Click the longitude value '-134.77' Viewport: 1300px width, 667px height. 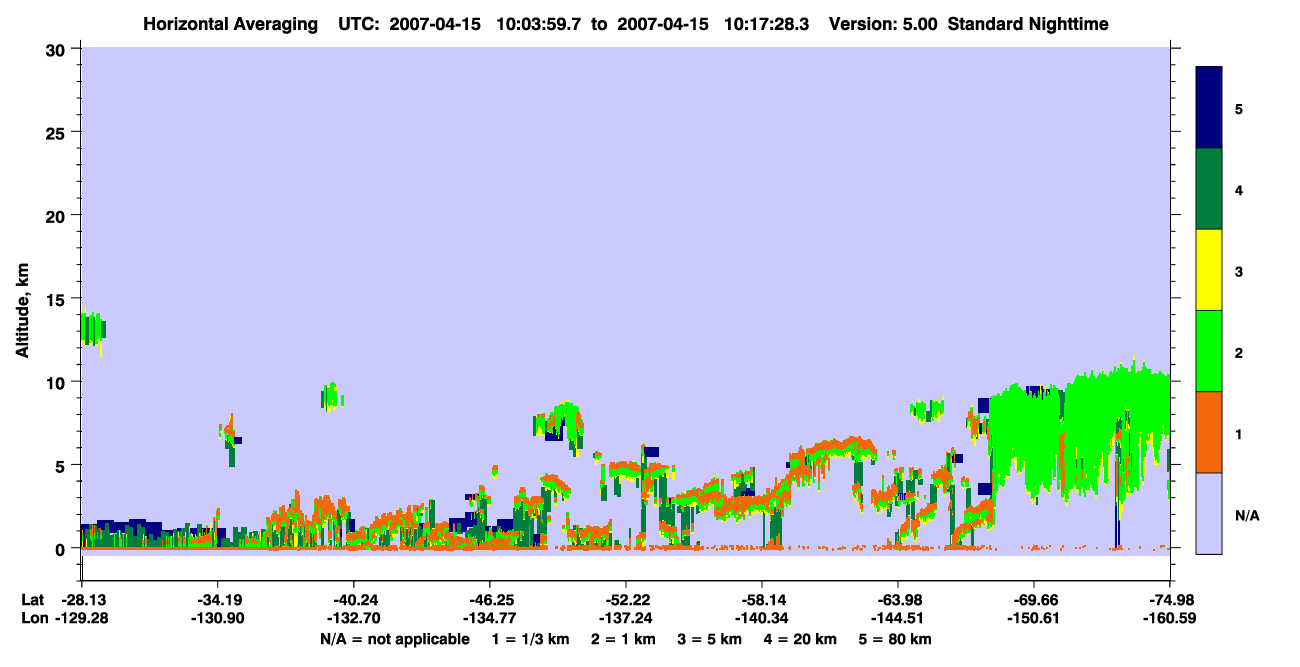click(489, 619)
